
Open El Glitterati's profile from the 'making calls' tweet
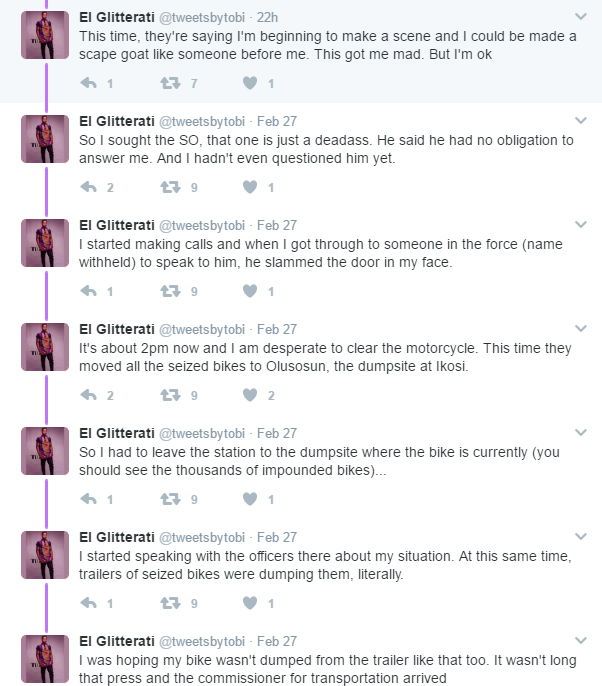pos(116,225)
